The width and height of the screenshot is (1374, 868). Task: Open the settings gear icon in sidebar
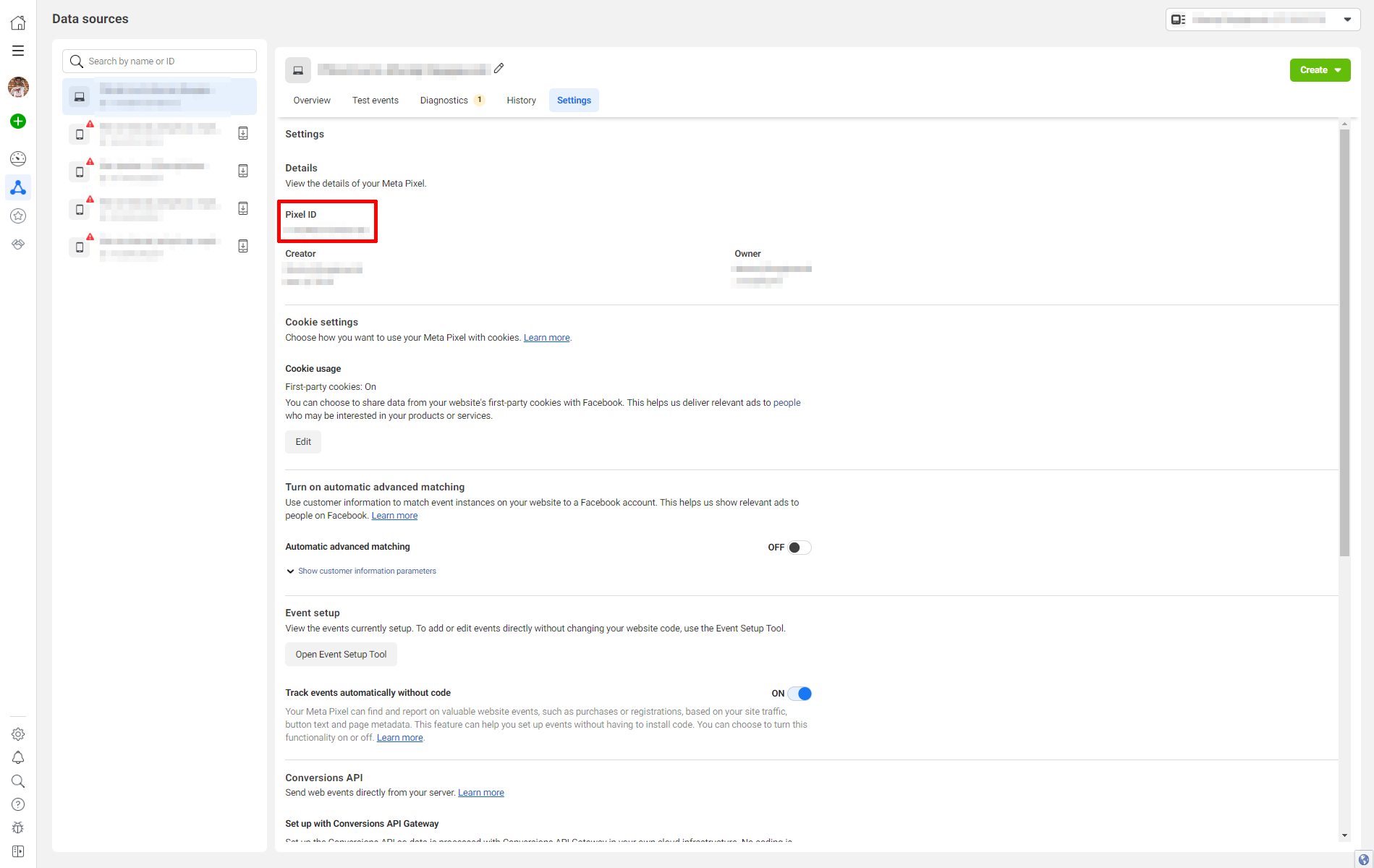[18, 734]
